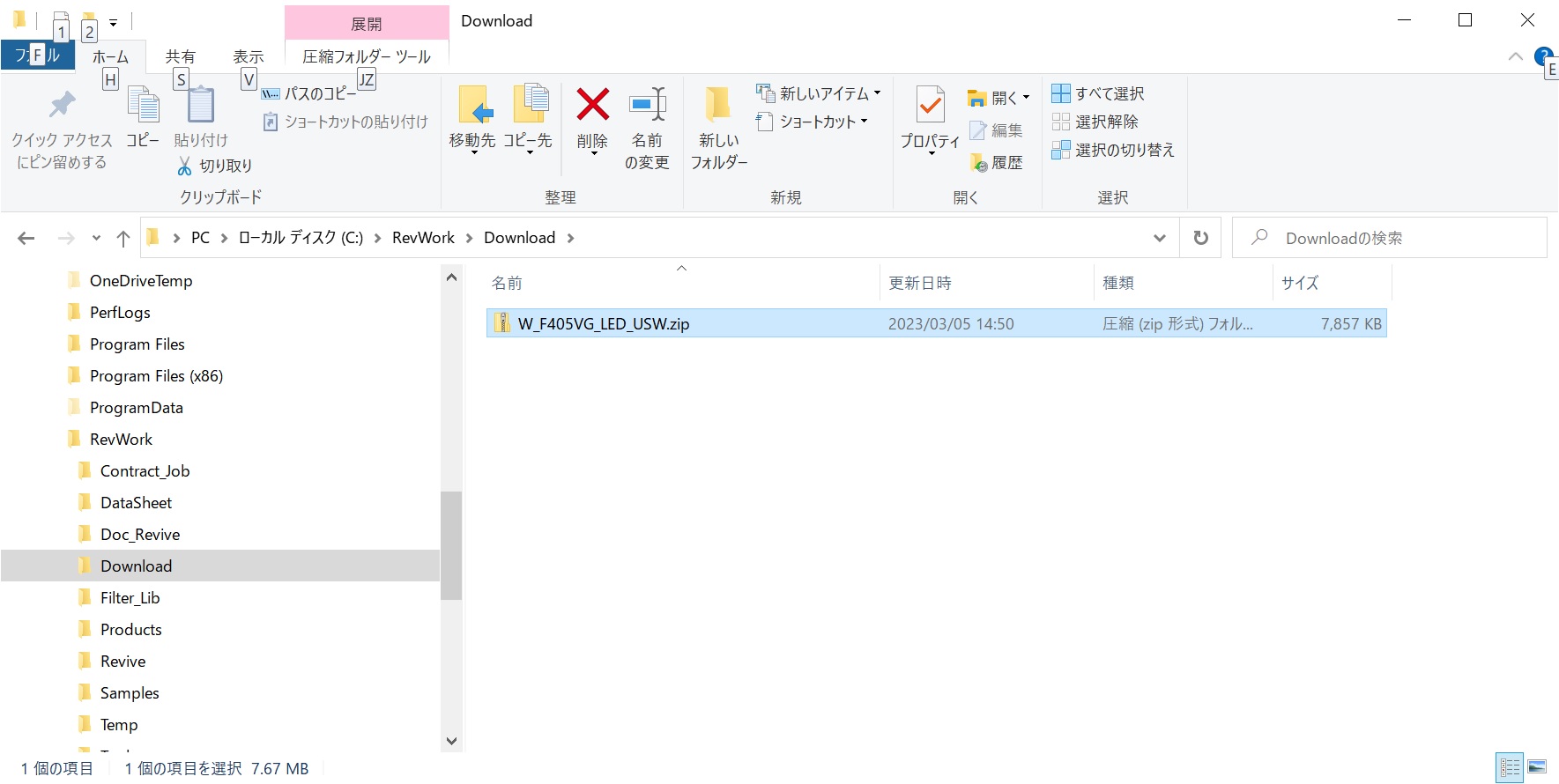Go back with the back arrow
The image size is (1559, 784).
[x=26, y=238]
